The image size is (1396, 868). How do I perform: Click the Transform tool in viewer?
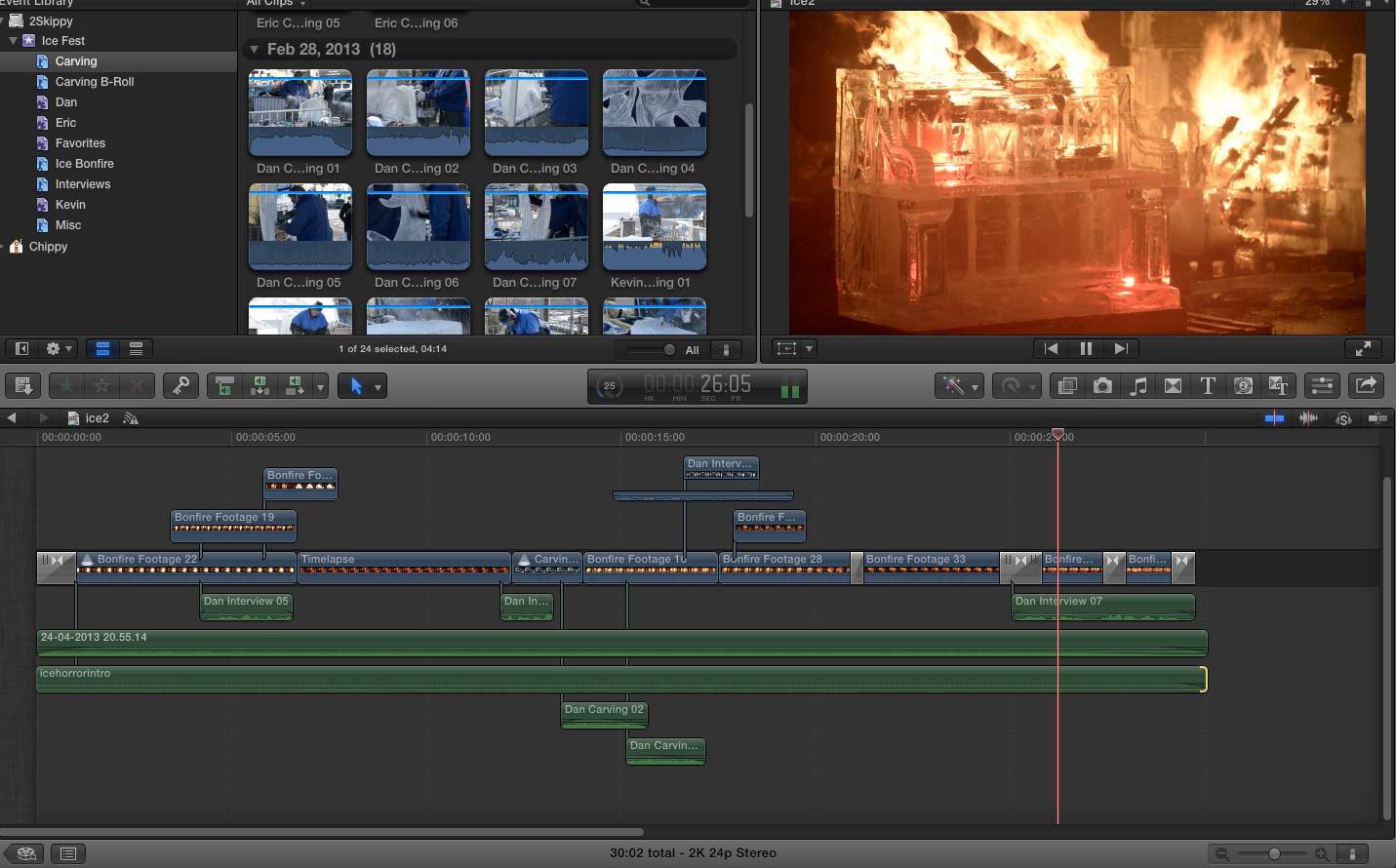786,348
